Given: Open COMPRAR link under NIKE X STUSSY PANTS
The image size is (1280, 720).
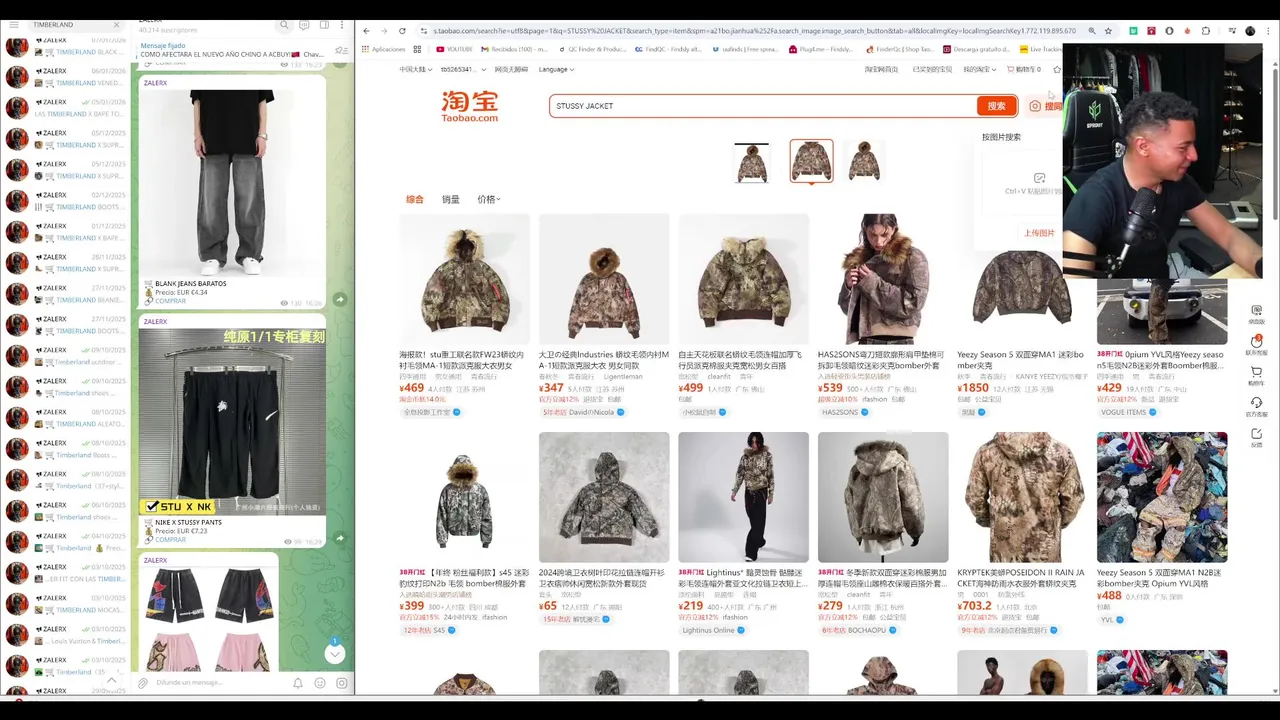Looking at the screenshot, I should point(170,540).
